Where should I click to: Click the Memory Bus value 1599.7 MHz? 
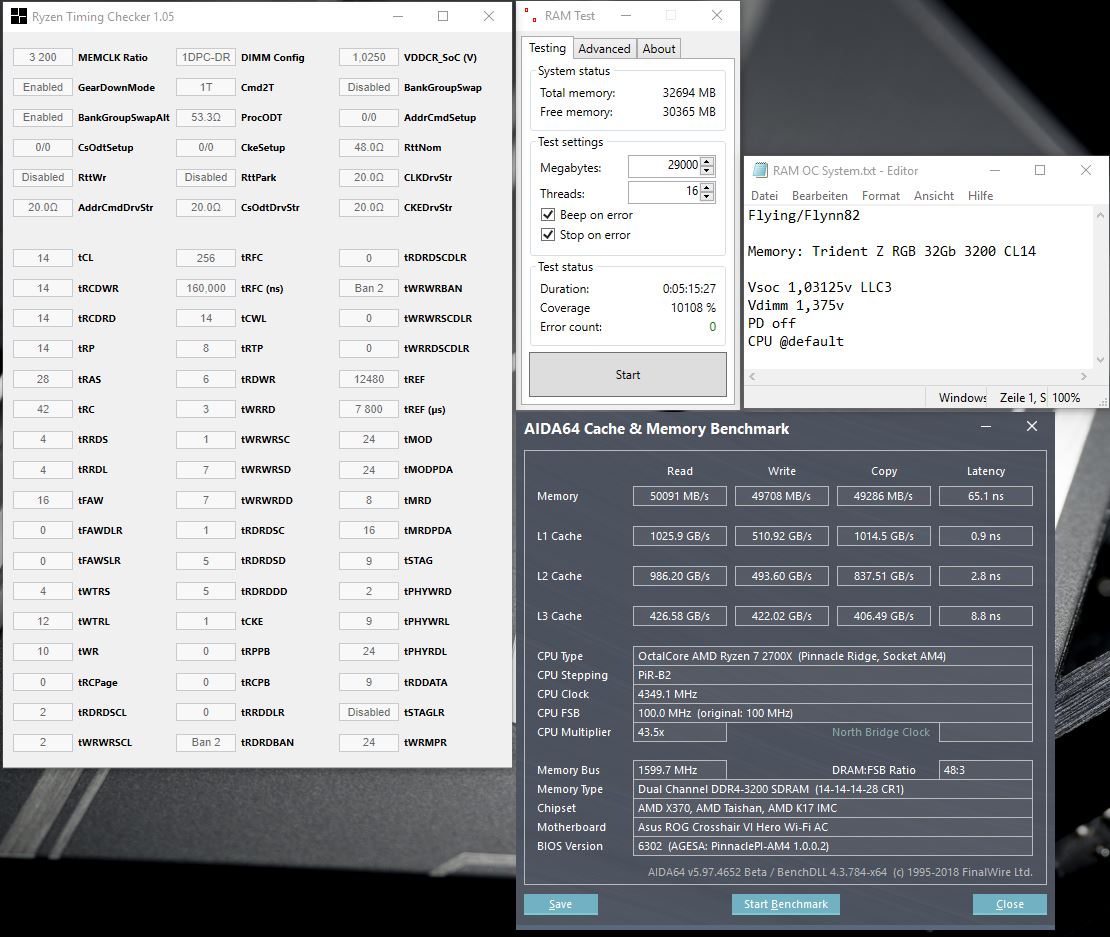point(680,770)
